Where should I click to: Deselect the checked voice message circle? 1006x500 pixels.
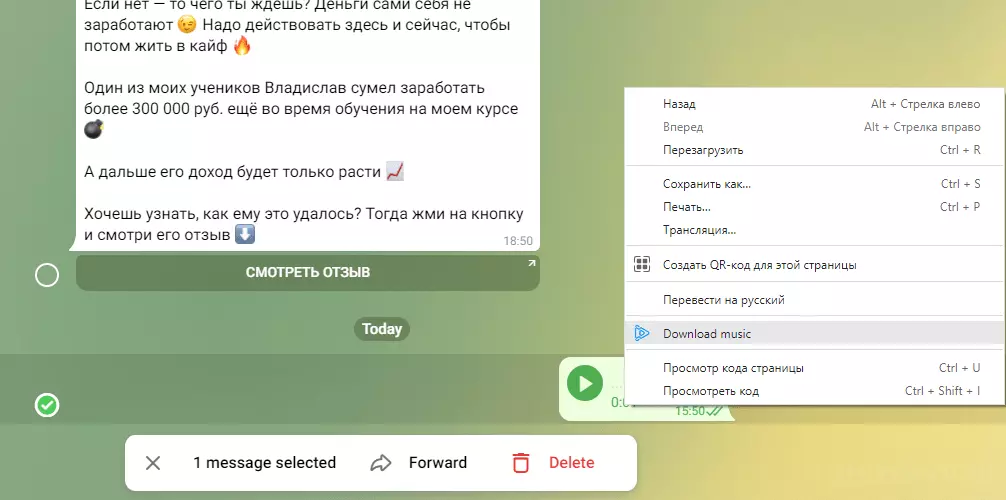point(47,405)
